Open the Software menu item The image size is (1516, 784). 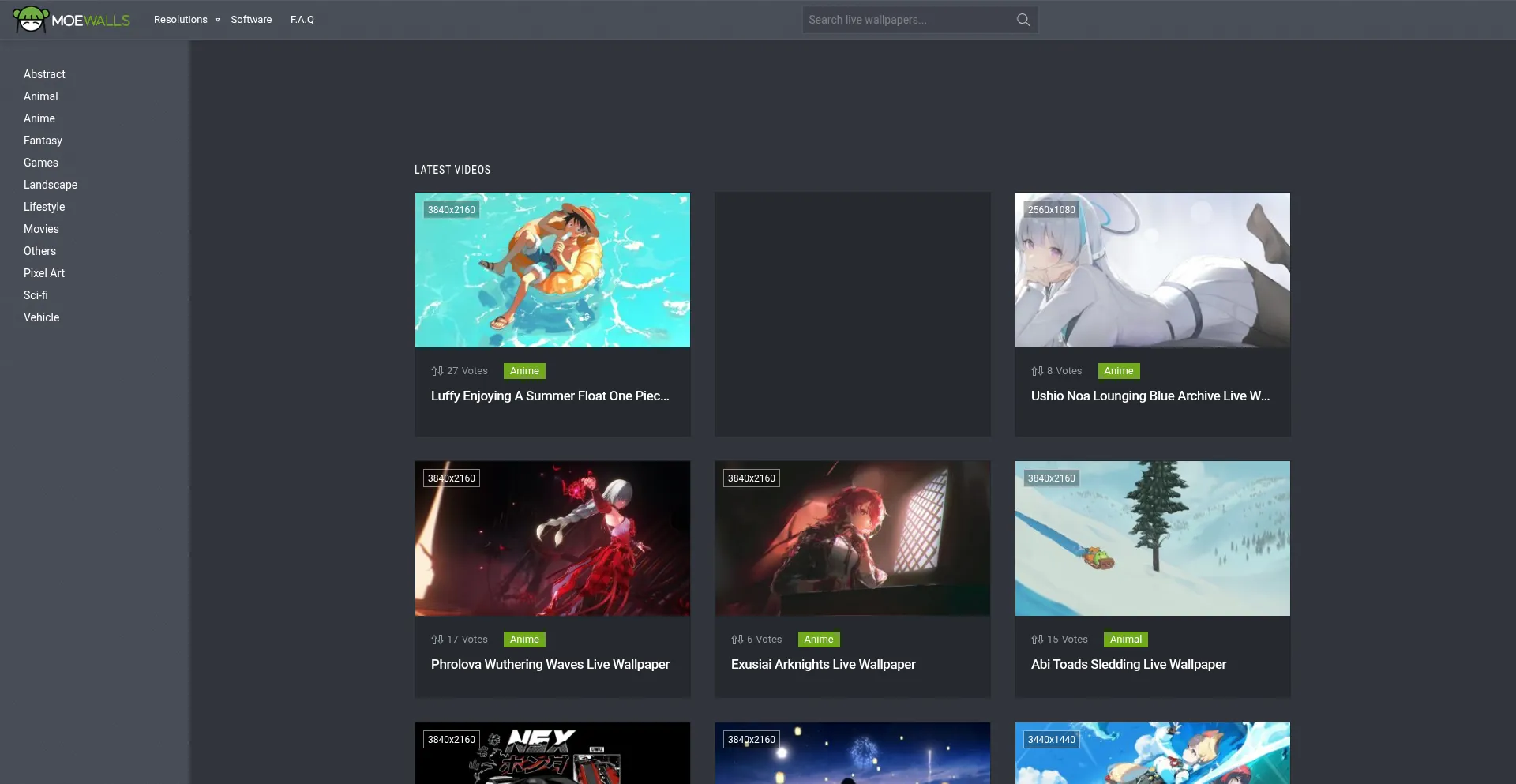tap(251, 20)
